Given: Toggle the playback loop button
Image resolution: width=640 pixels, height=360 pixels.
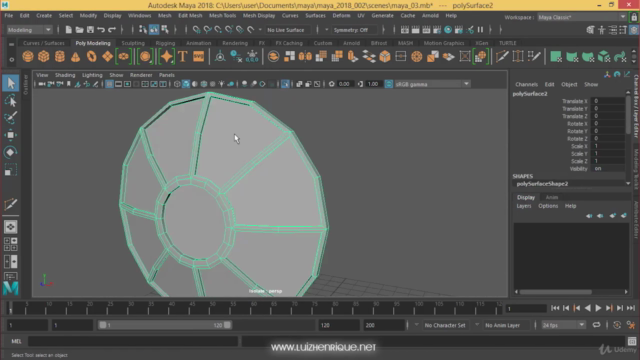Looking at the screenshot, I should (596, 325).
